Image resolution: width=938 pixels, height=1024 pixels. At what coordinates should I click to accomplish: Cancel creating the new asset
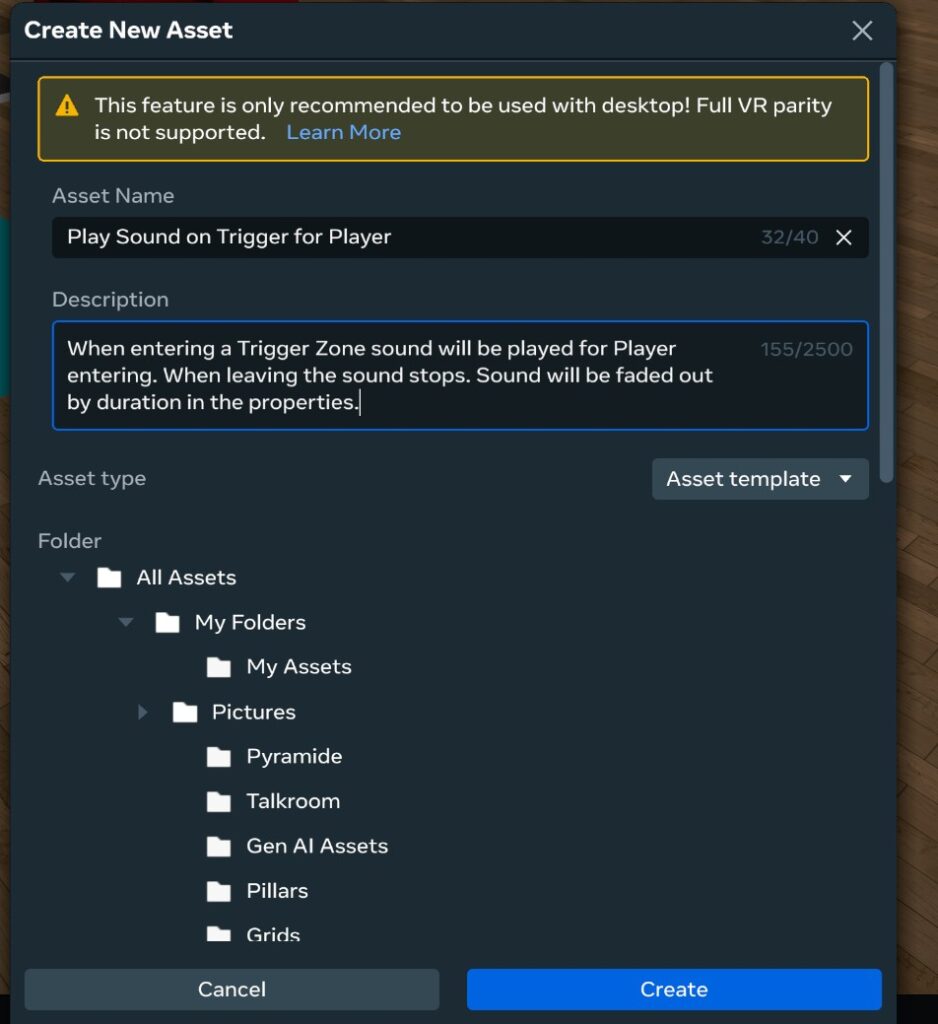[232, 989]
